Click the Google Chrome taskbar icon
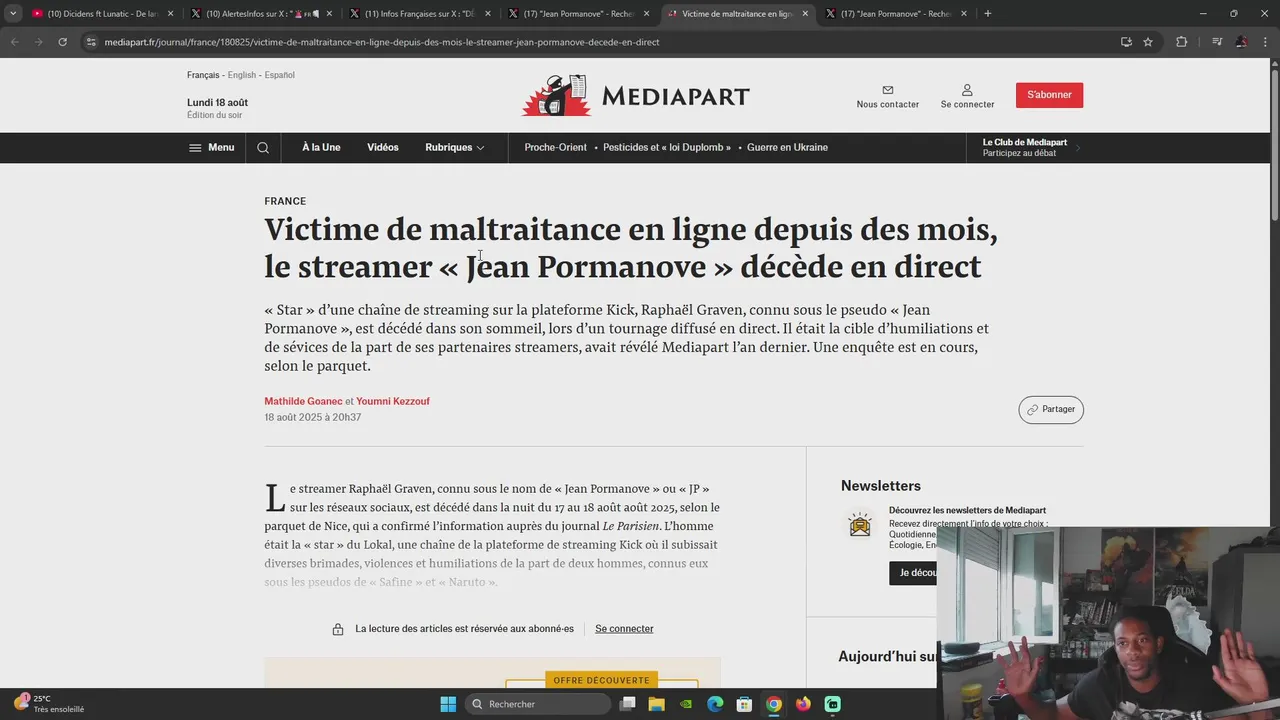The image size is (1280, 720). (774, 704)
